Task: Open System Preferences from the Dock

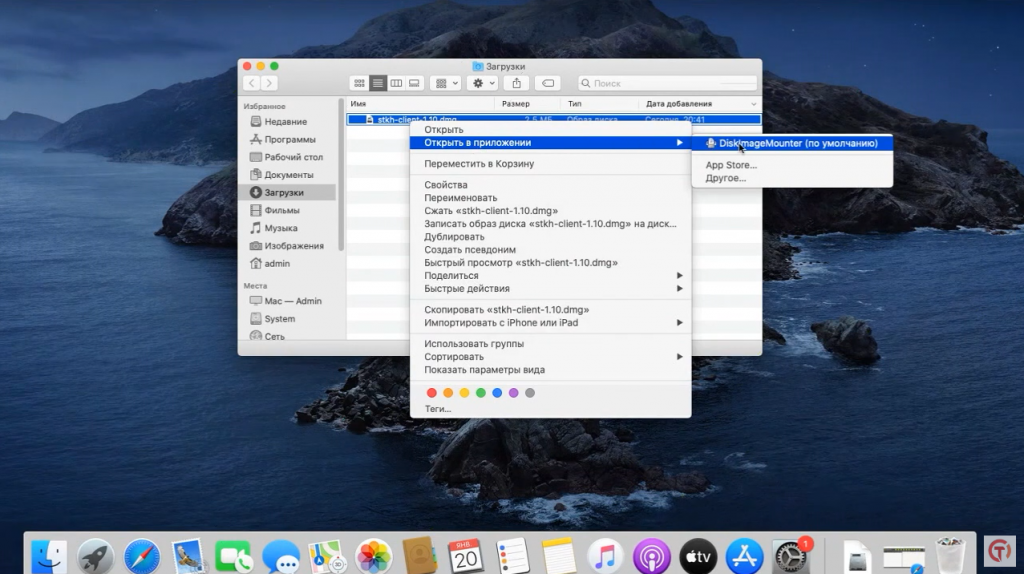Action: (791, 556)
